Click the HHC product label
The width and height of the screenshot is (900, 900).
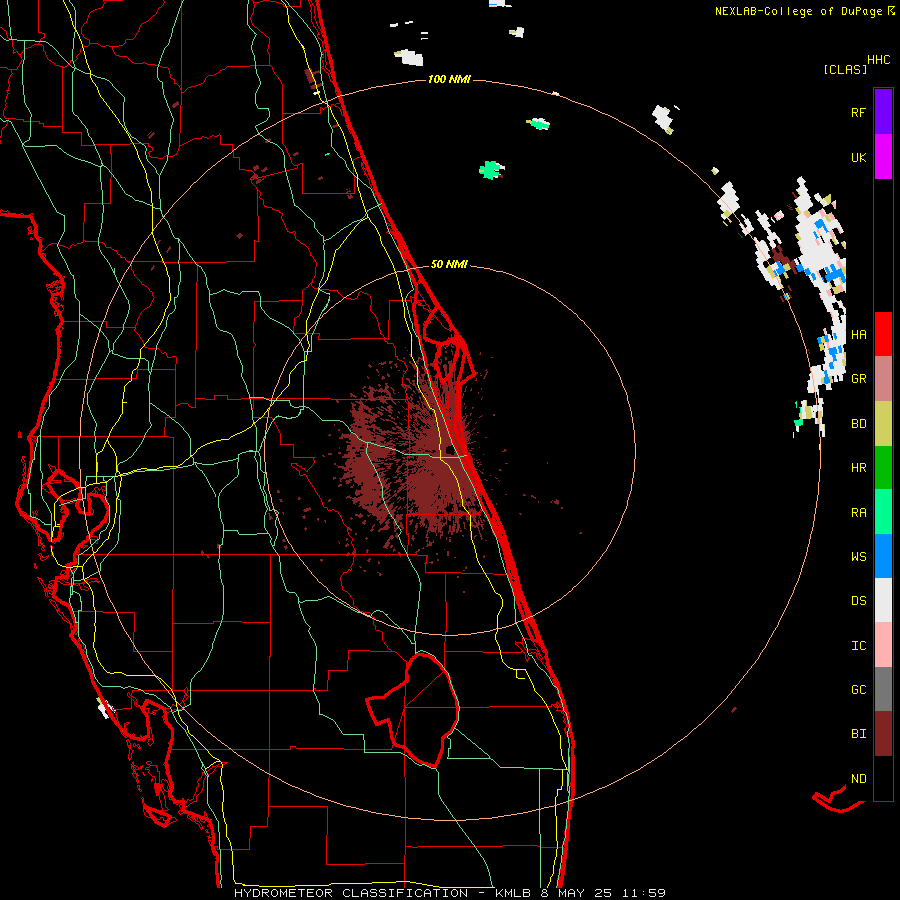(x=879, y=60)
